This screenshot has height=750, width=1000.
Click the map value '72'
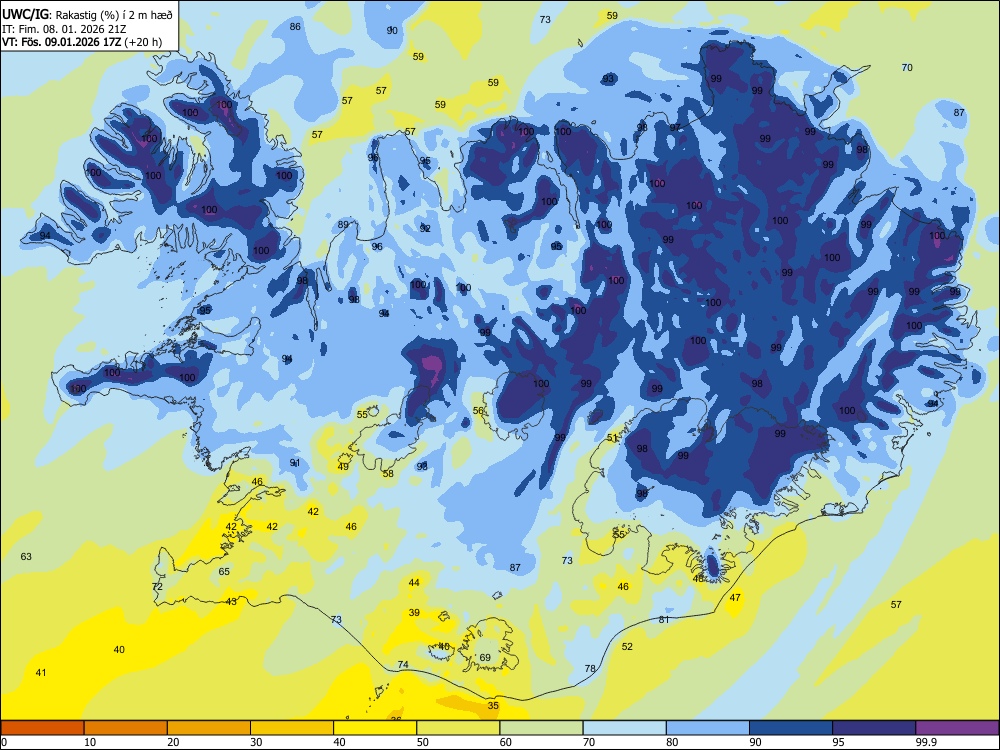pyautogui.click(x=158, y=586)
